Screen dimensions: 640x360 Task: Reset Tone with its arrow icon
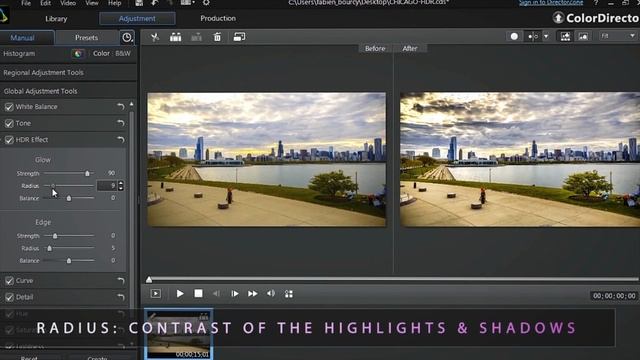(121, 123)
